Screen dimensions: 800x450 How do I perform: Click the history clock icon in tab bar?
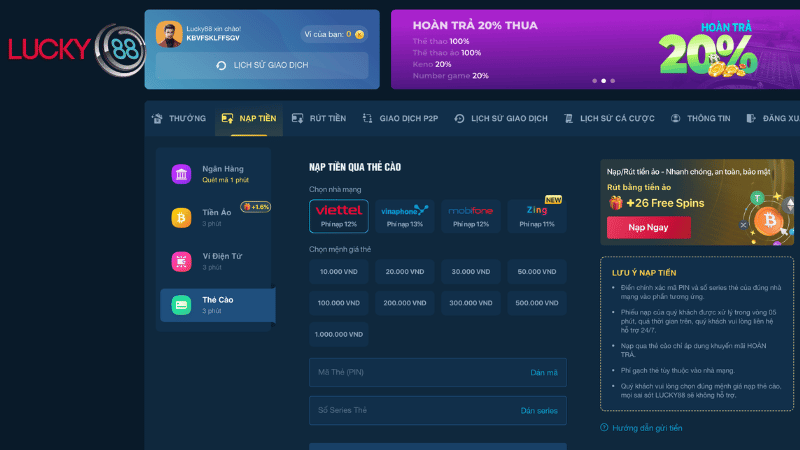point(459,118)
